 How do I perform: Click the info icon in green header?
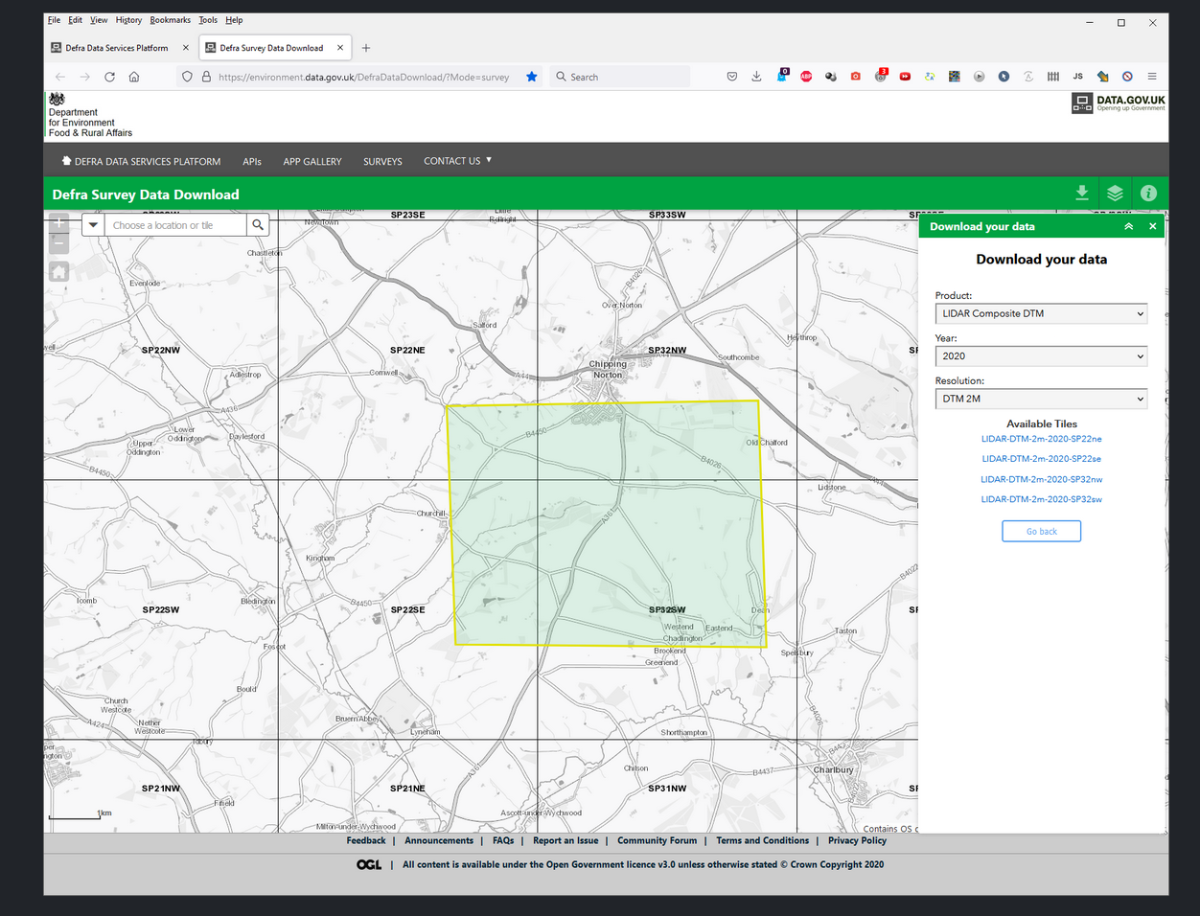(1148, 194)
